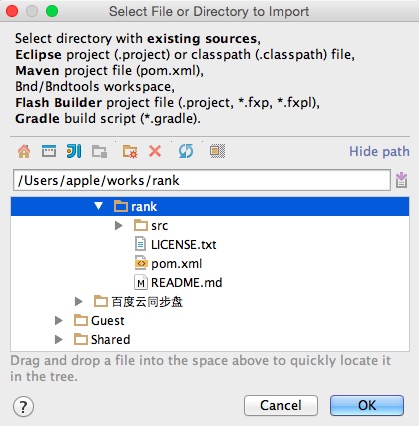
Task: Expand the 百度云同步盘 folder
Action: 78,302
